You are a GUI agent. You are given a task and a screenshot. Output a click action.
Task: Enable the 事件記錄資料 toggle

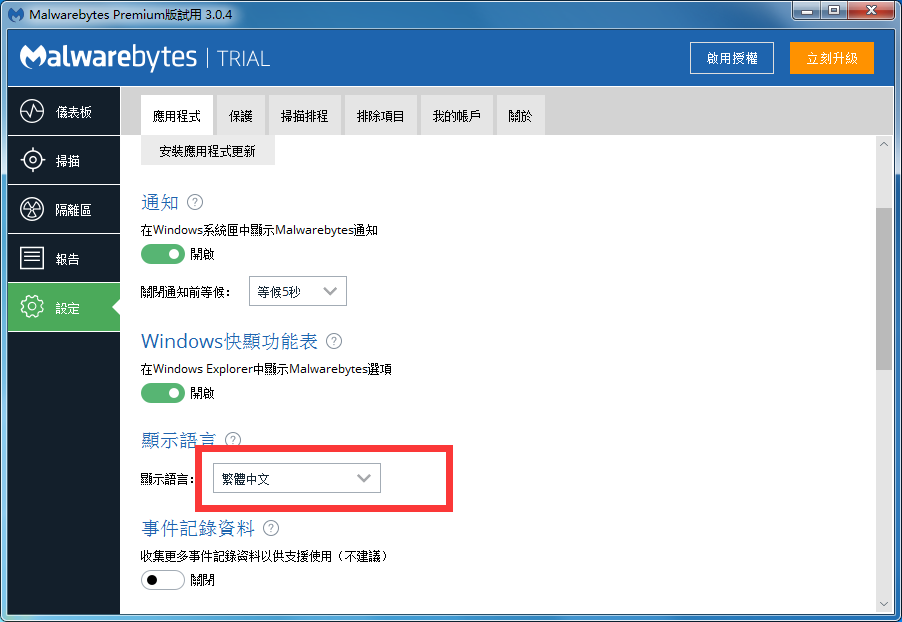coord(162,580)
